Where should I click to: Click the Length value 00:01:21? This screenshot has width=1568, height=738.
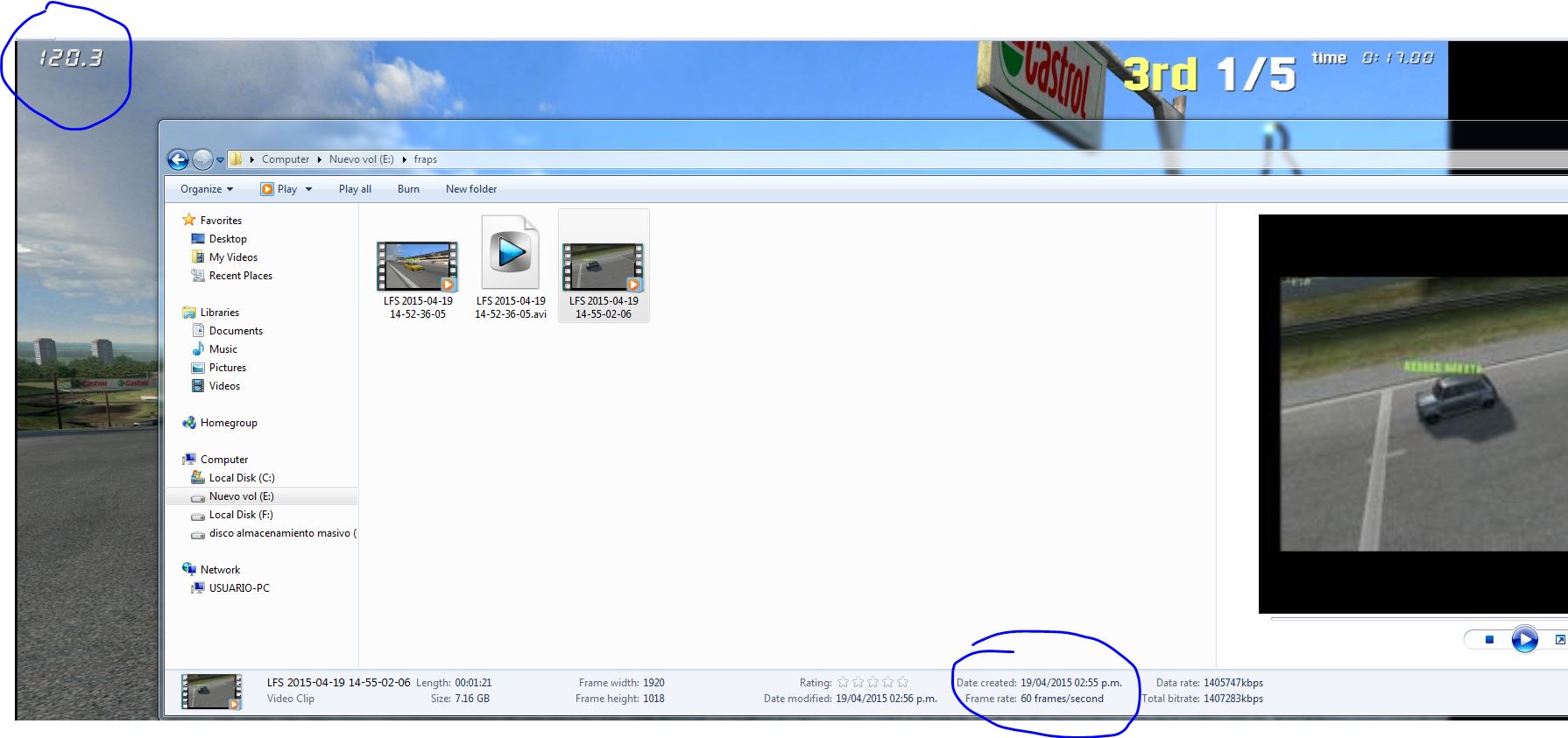(473, 683)
